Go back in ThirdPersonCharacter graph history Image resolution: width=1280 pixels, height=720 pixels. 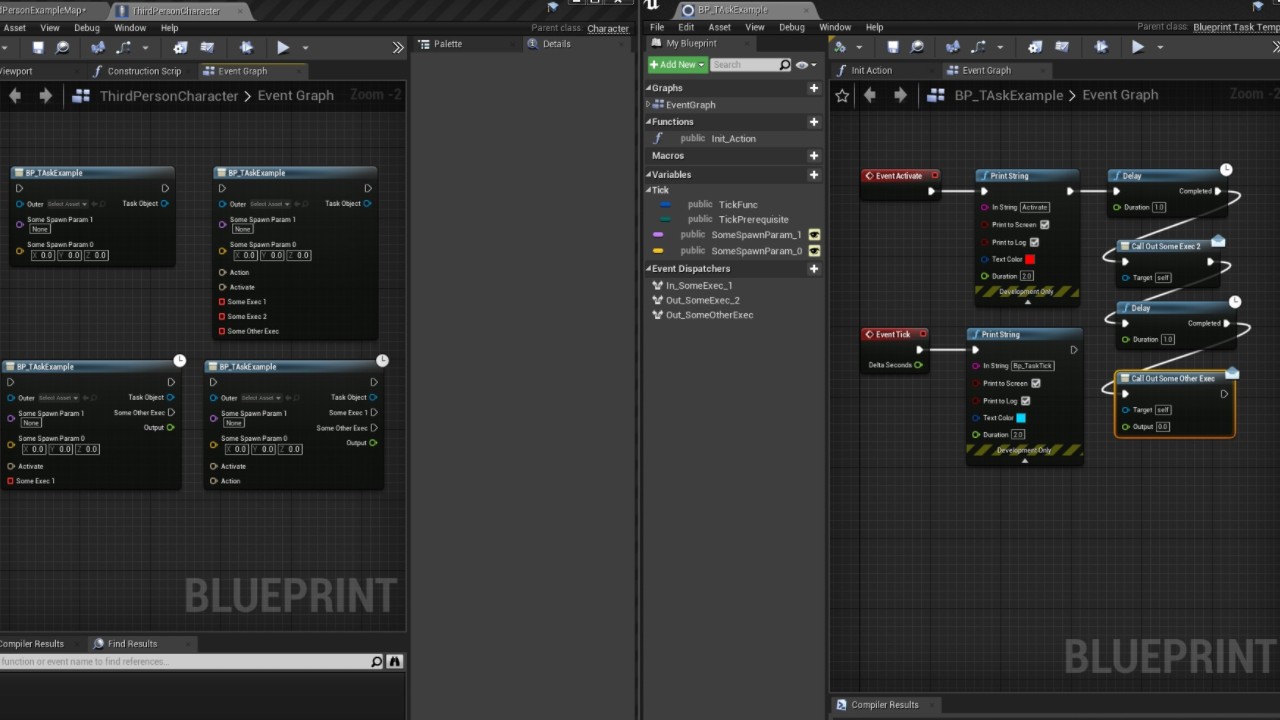click(14, 96)
